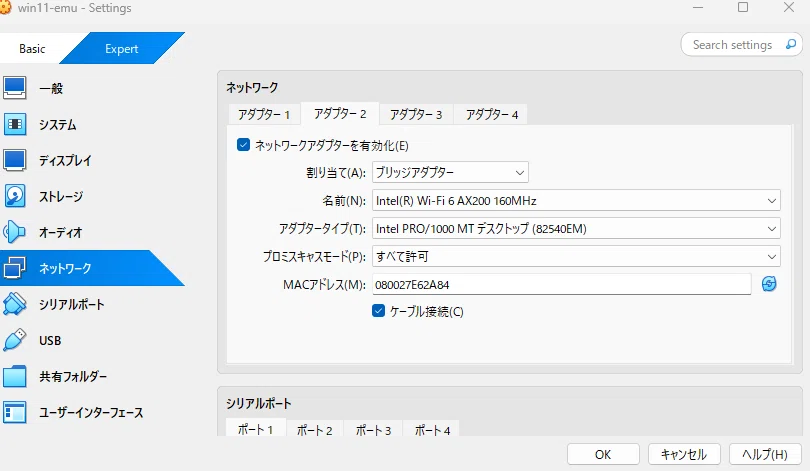Open the 共有フォルダー folder icon
The height and width of the screenshot is (471, 810).
pyautogui.click(x=14, y=376)
